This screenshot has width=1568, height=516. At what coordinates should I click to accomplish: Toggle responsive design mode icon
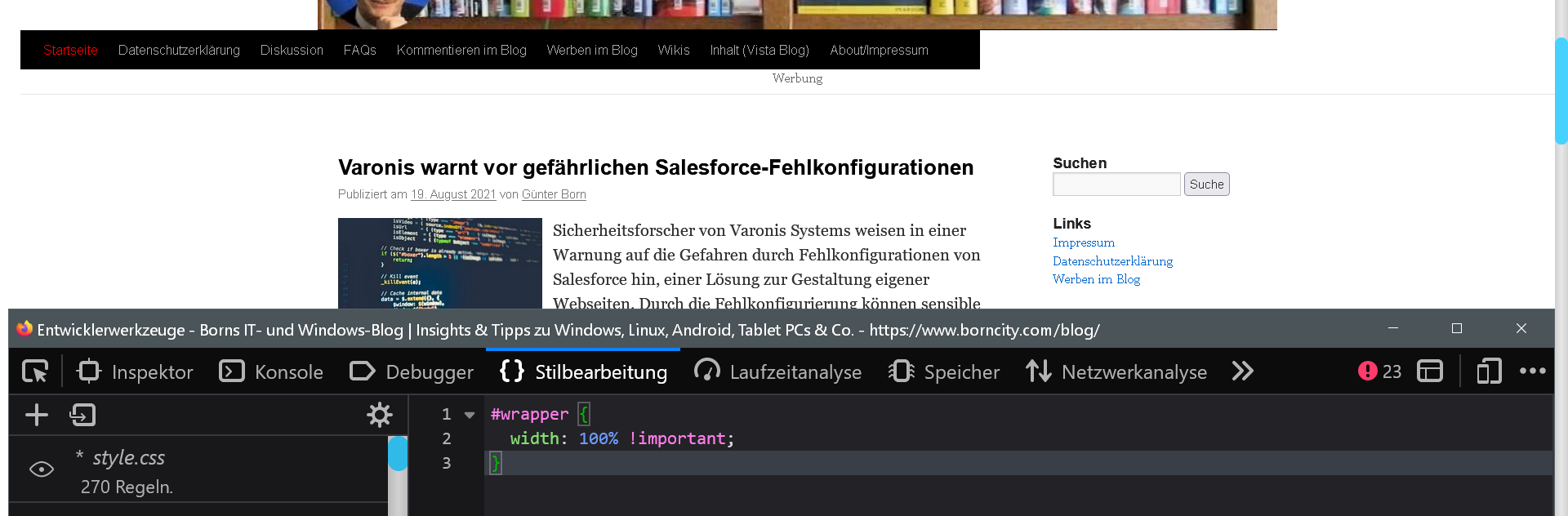pyautogui.click(x=1489, y=371)
